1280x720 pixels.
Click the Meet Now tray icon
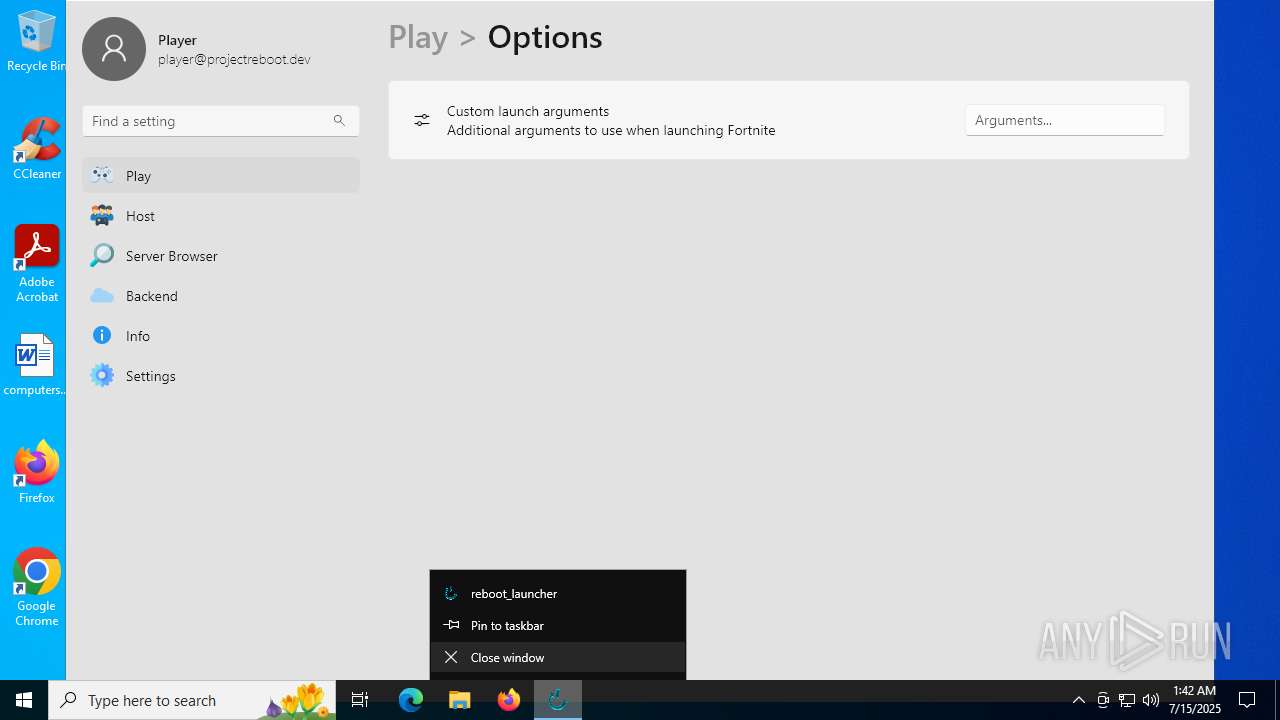tap(1103, 700)
